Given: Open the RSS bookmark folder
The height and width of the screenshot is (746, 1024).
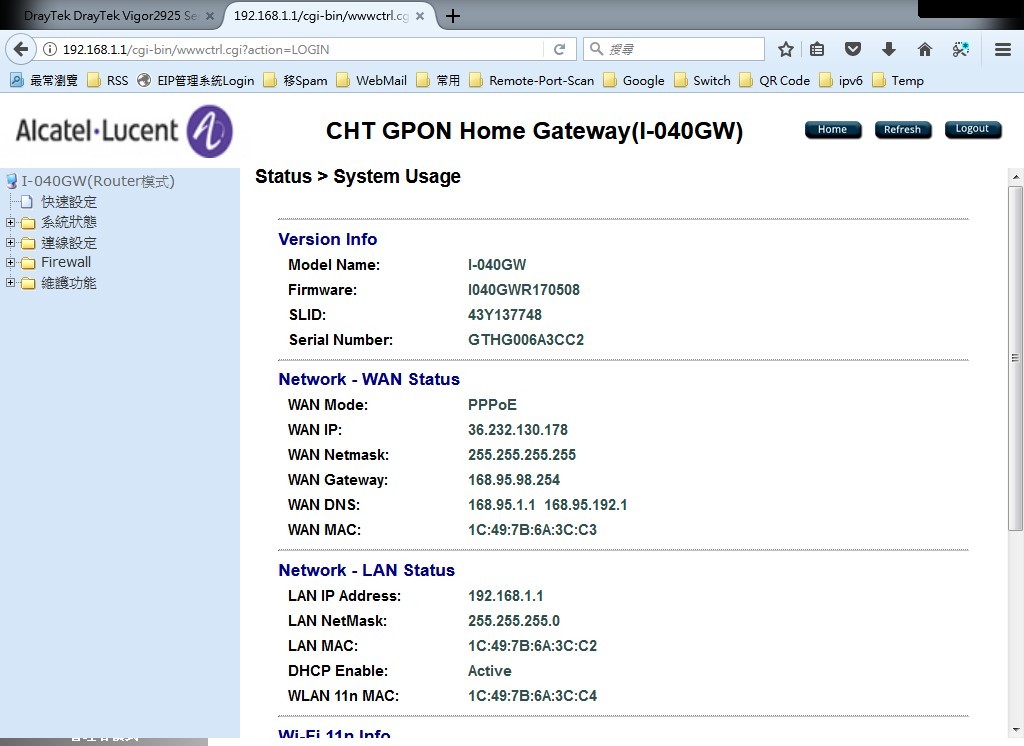Looking at the screenshot, I should [x=108, y=80].
